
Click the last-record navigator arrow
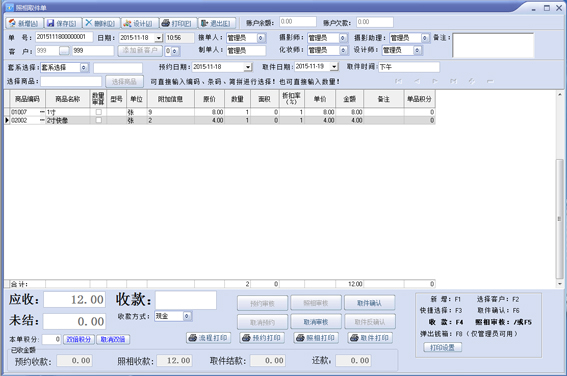point(453,81)
